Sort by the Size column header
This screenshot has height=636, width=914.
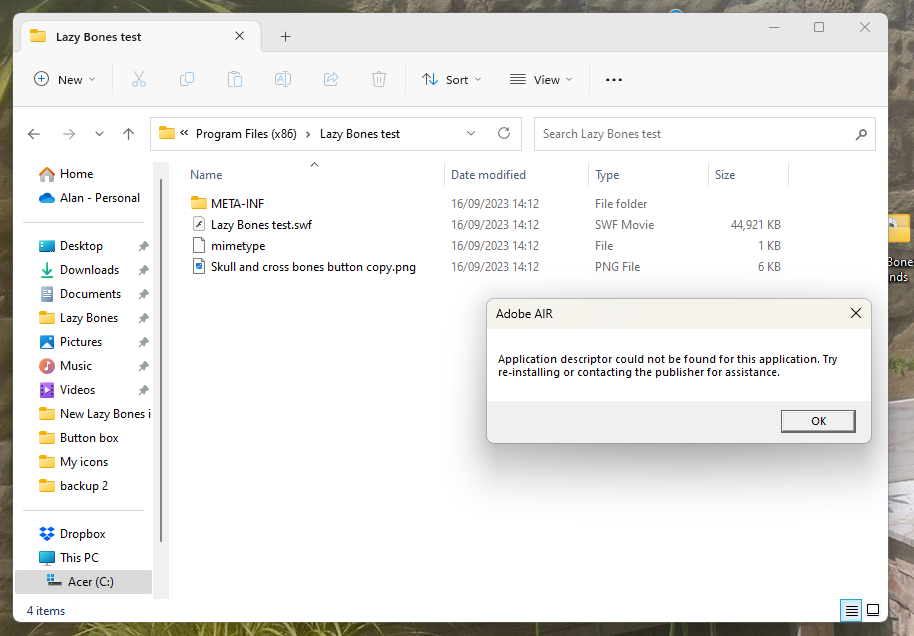pyautogui.click(x=725, y=175)
